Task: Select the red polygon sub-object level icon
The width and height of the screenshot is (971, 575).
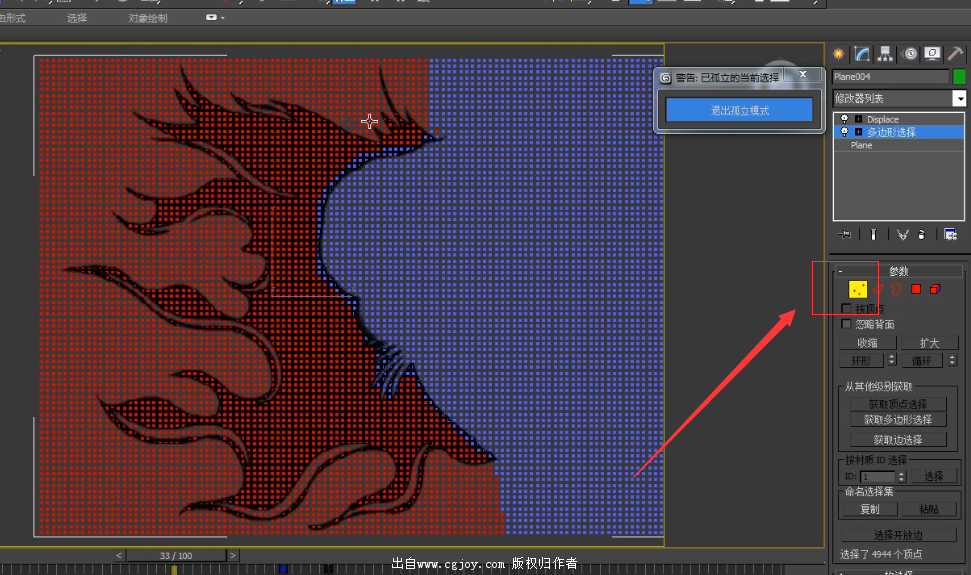Action: point(915,289)
